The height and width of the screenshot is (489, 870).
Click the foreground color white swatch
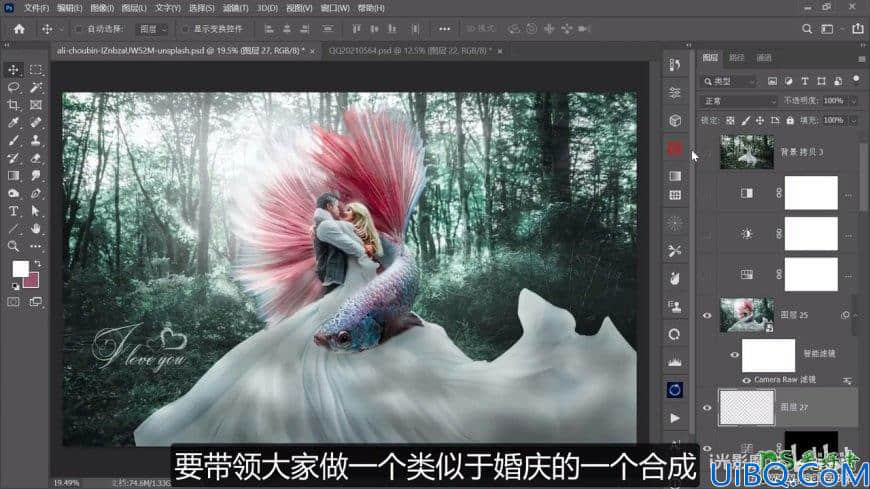[19, 268]
